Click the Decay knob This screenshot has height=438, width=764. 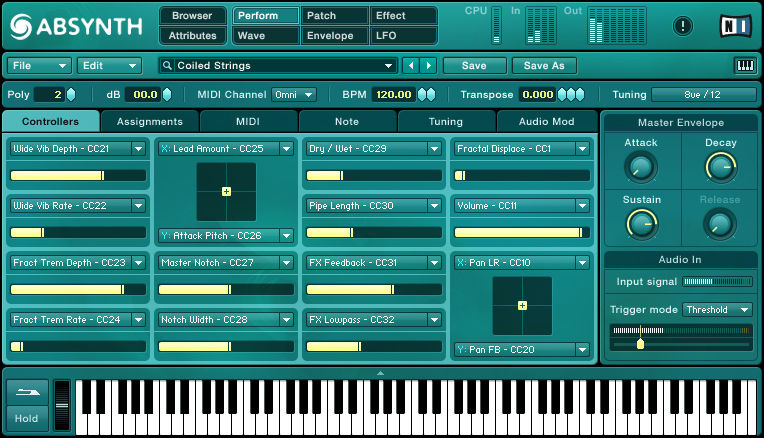tap(719, 166)
